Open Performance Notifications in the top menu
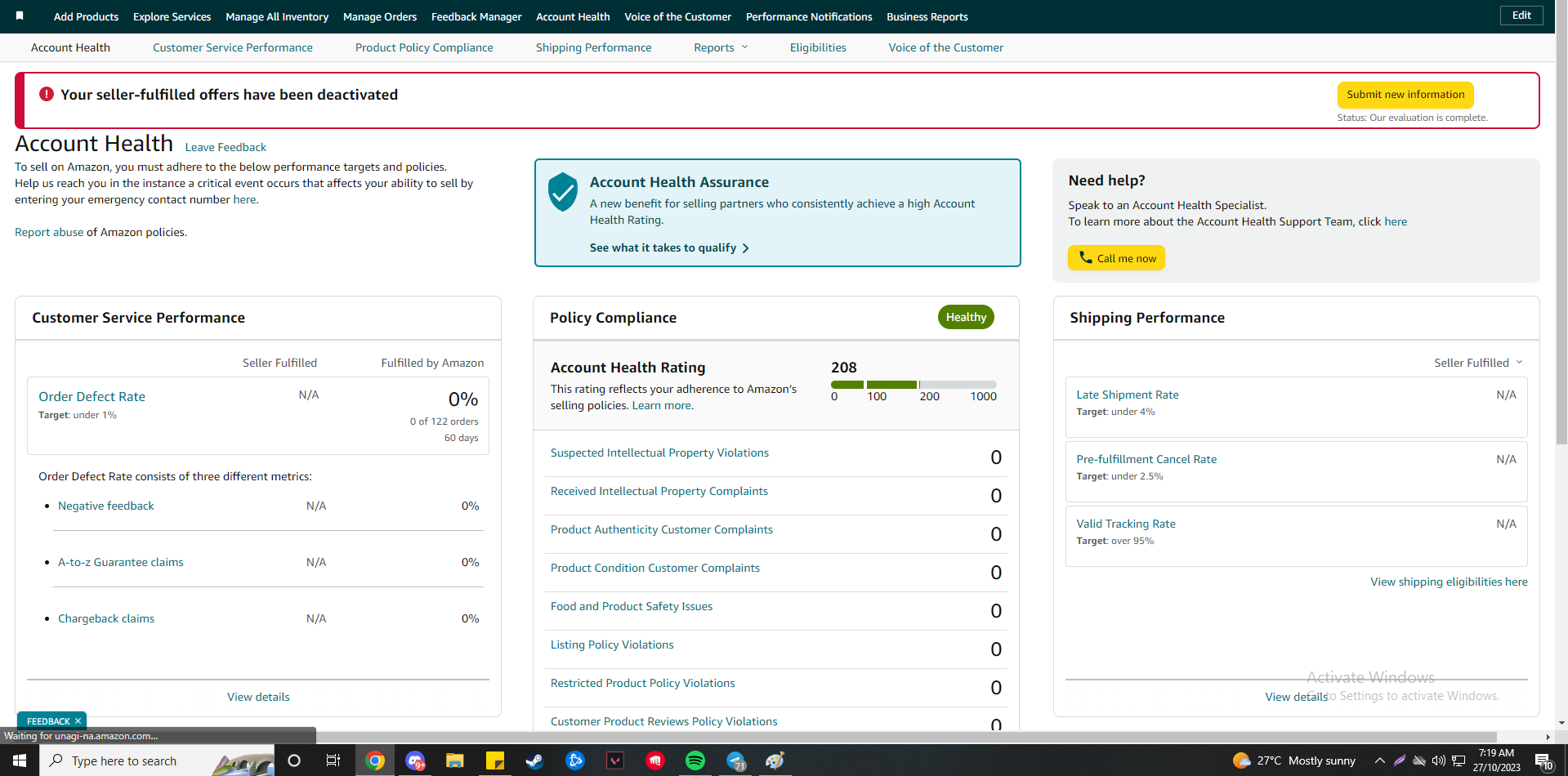Screen dimensions: 1568x776 tap(809, 16)
